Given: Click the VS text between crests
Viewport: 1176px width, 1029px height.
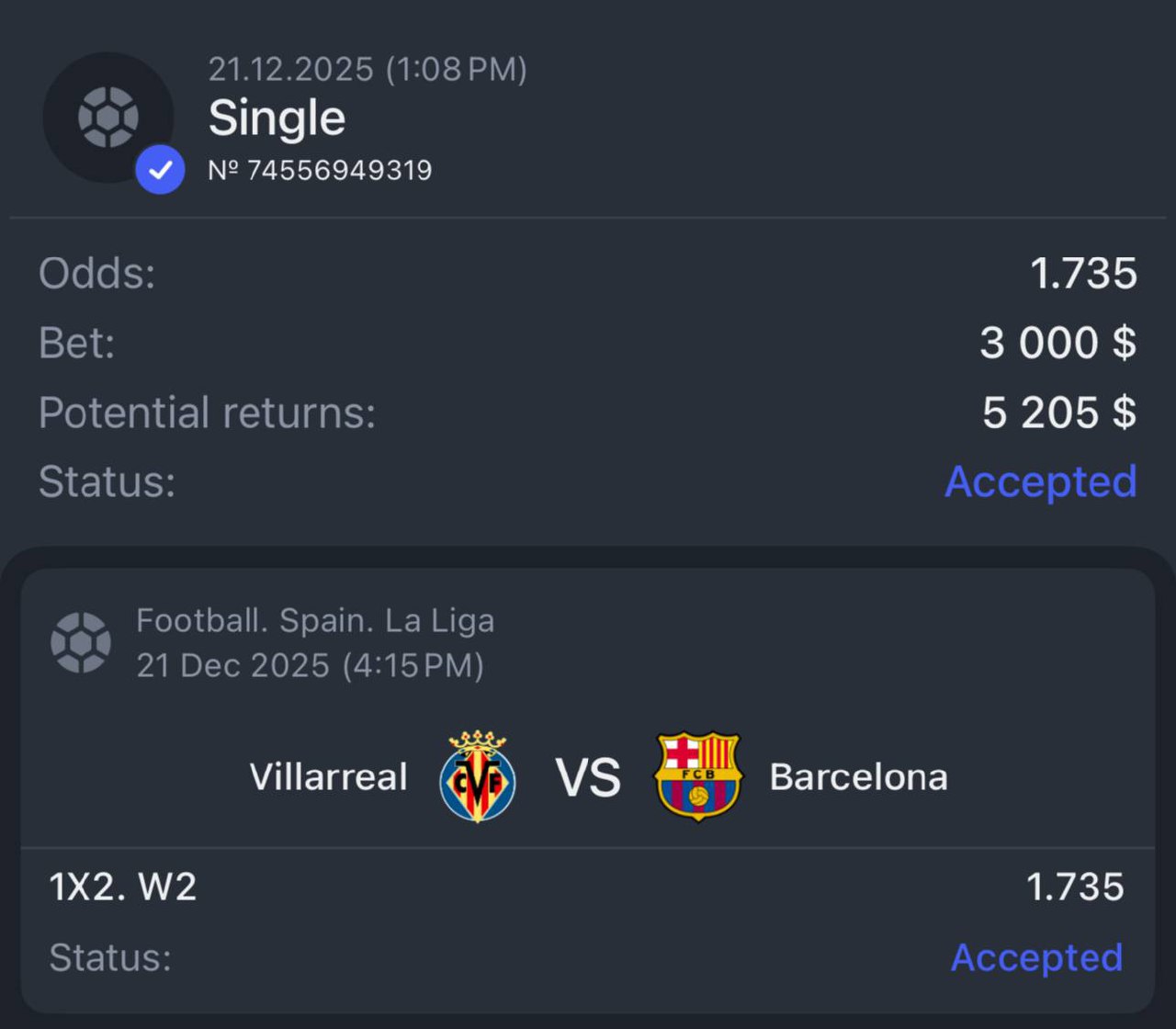Looking at the screenshot, I should click(x=588, y=777).
